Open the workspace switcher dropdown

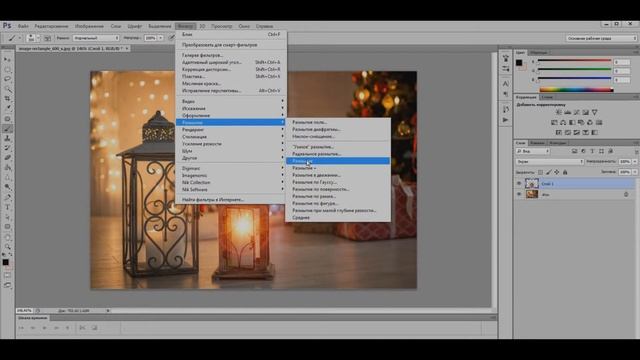[x=601, y=38]
